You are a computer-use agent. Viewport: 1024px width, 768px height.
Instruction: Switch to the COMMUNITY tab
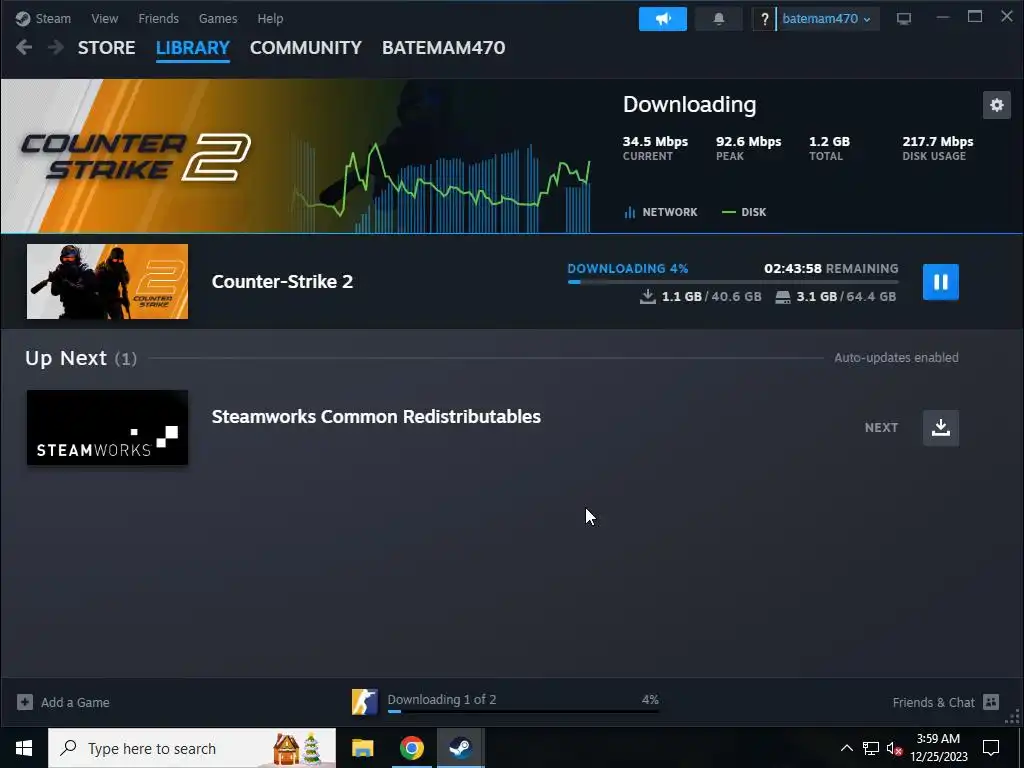[x=306, y=48]
